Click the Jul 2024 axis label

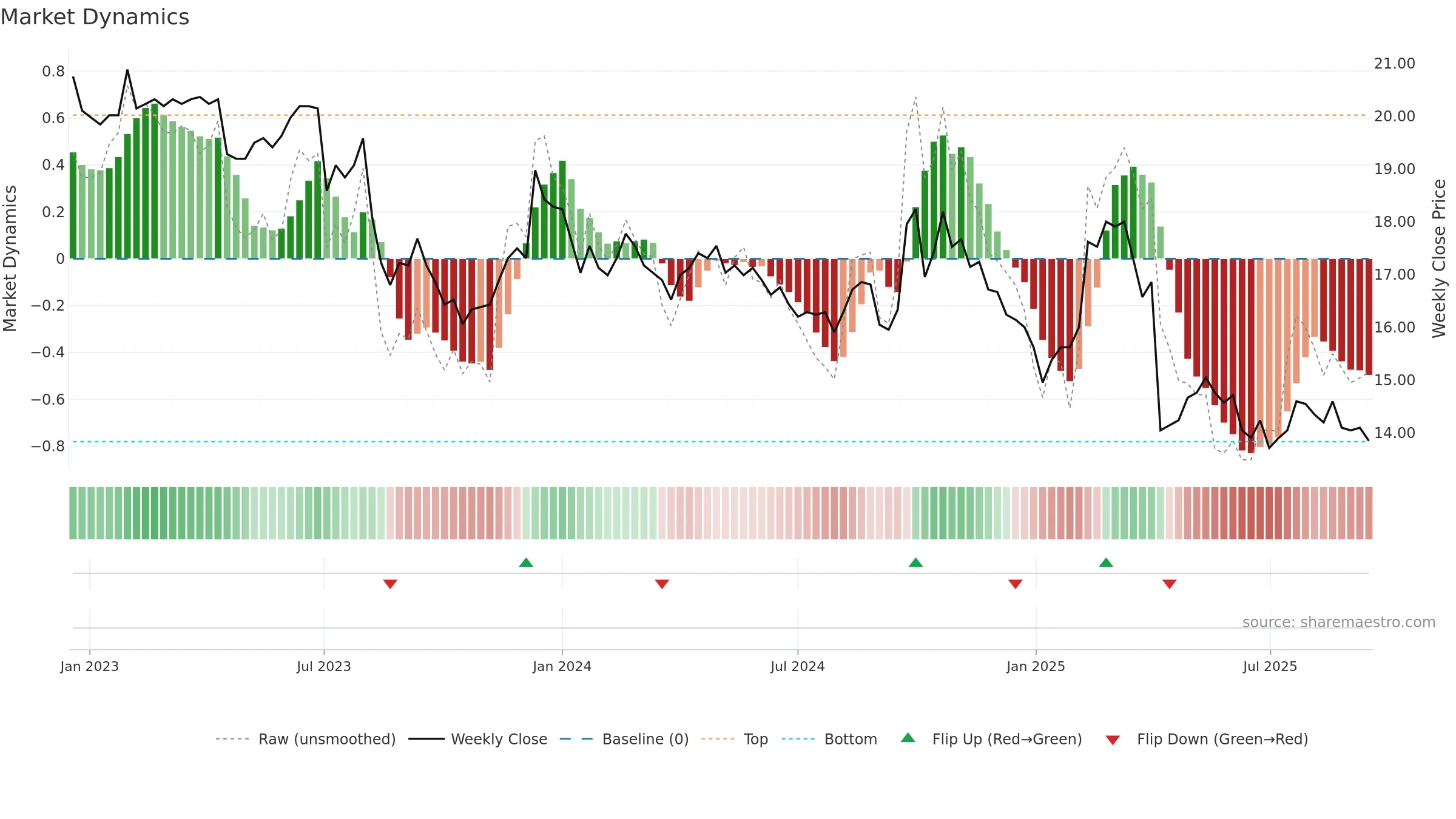798,666
